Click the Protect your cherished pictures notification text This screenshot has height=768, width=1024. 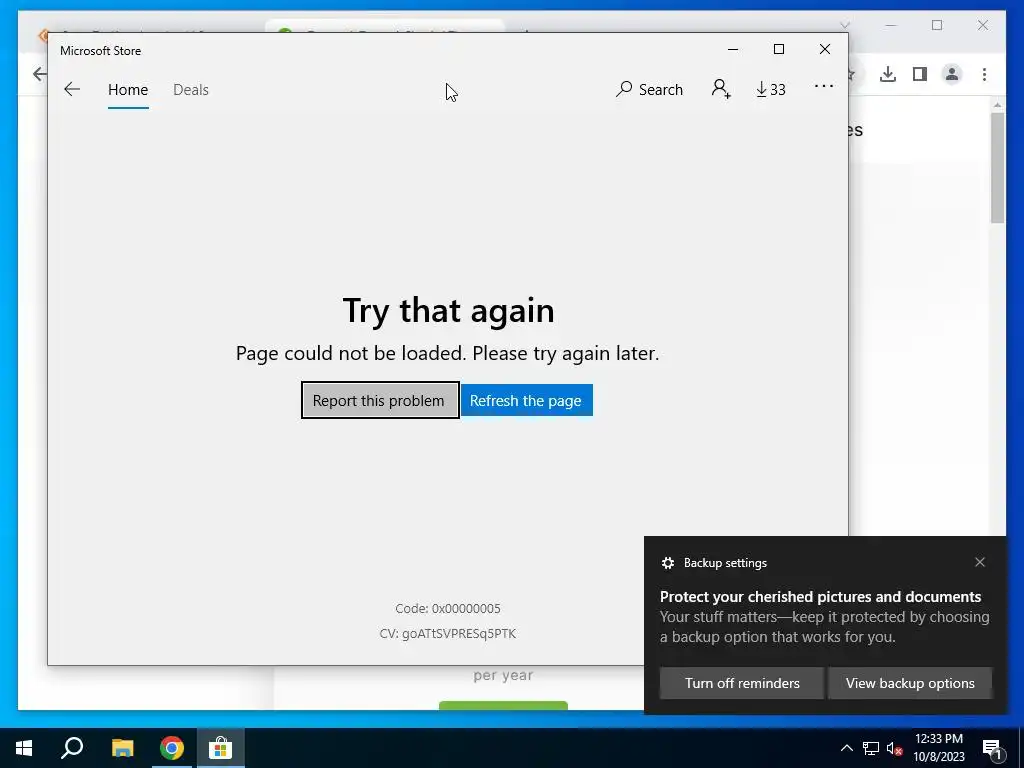tap(820, 597)
